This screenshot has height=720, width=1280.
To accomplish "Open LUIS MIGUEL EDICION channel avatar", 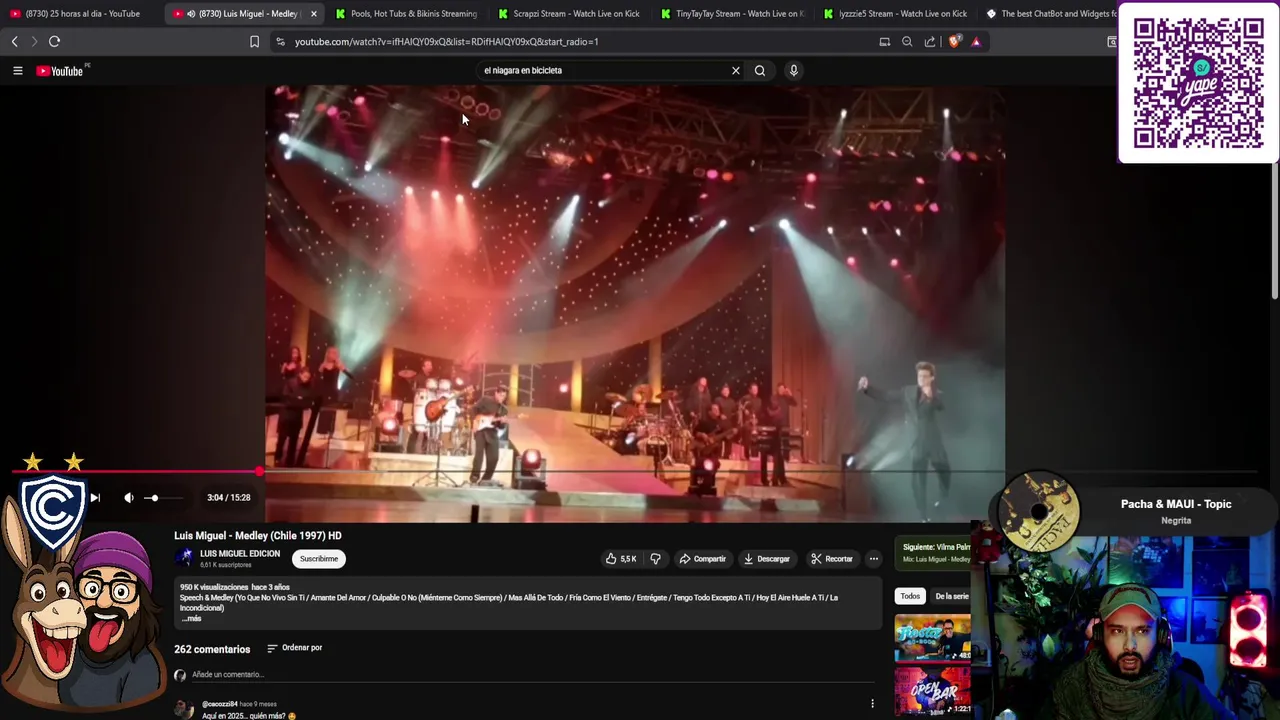I will tap(184, 558).
